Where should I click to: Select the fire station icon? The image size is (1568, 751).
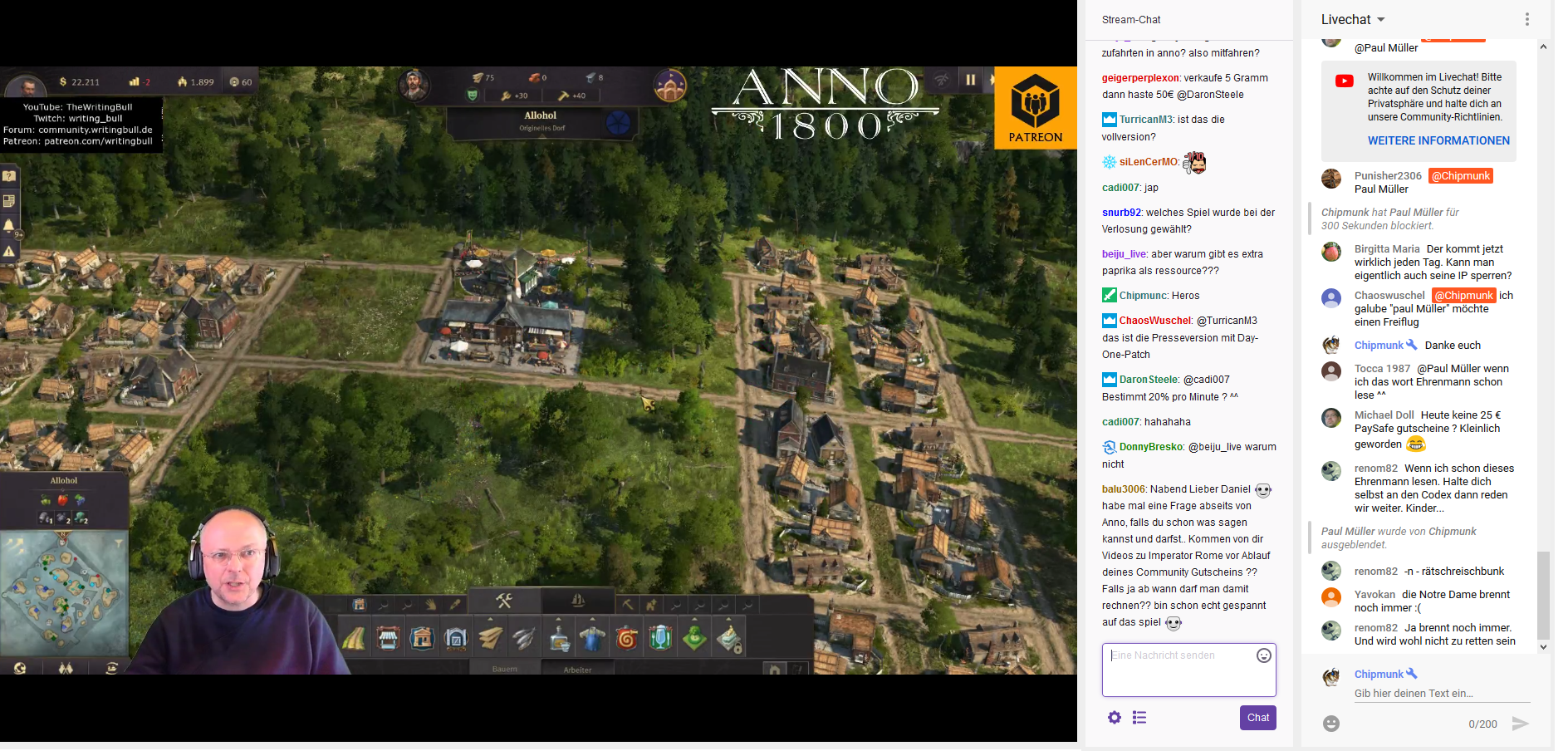[x=626, y=638]
